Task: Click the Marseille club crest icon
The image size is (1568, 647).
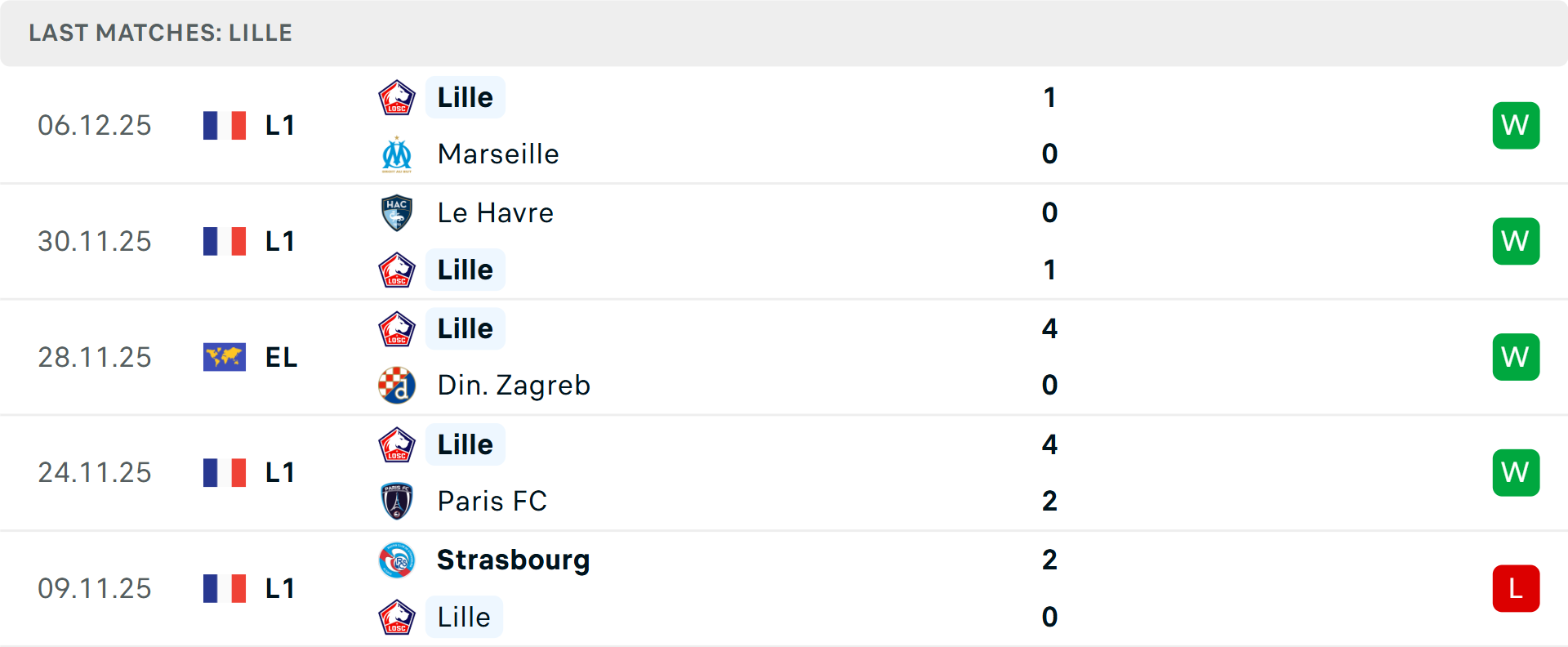Action: tap(397, 154)
